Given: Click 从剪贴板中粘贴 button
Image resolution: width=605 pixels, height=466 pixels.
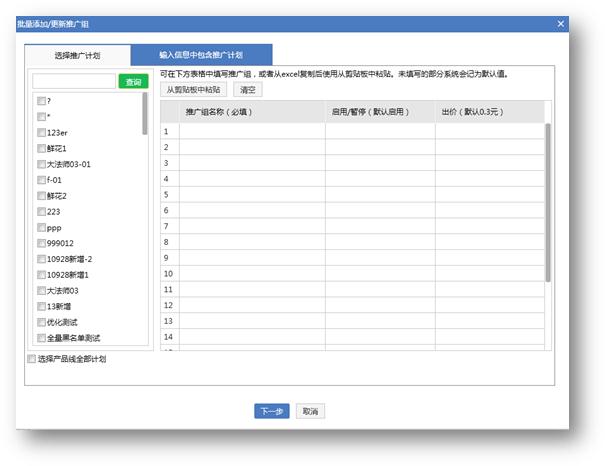Looking at the screenshot, I should click(194, 89).
